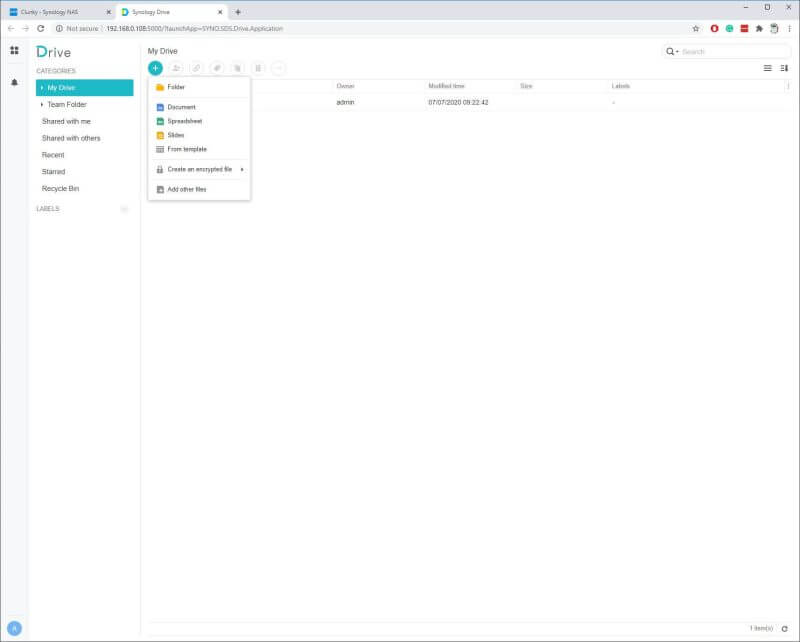Create a new Folder from menu

coord(199,87)
